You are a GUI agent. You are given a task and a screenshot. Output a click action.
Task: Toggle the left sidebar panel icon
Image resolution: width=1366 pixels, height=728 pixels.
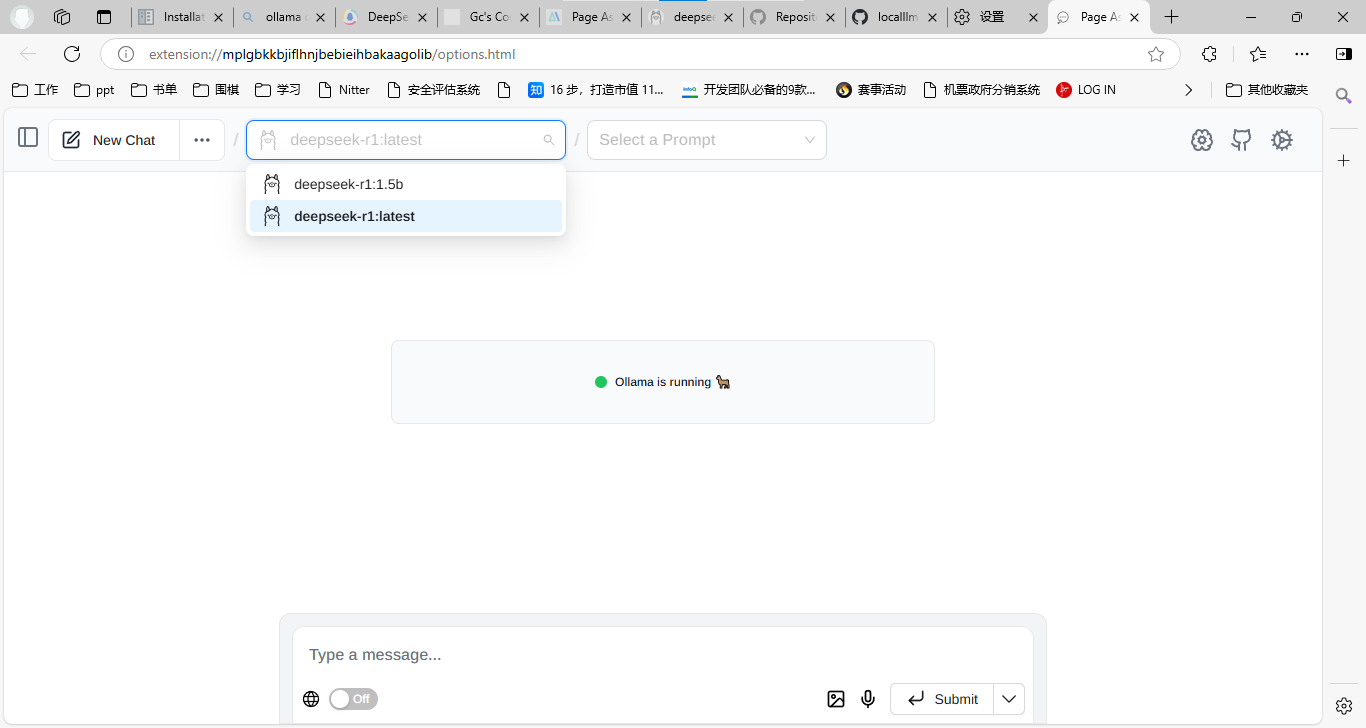(x=28, y=138)
